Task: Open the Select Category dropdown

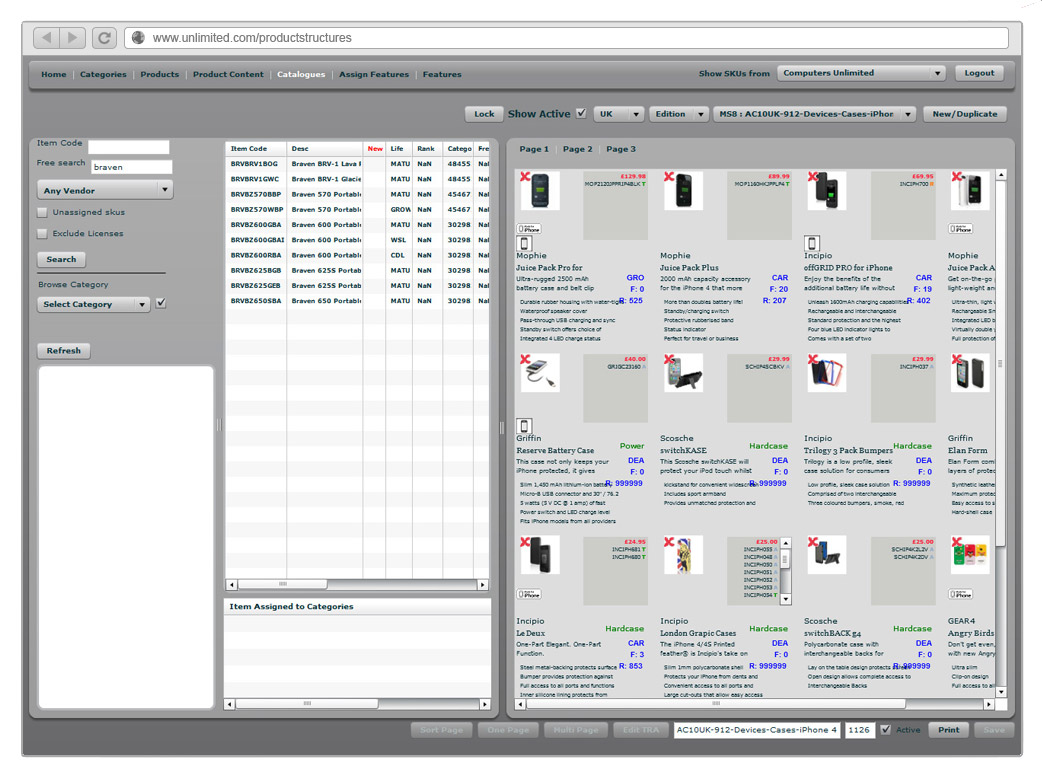Action: click(94, 304)
